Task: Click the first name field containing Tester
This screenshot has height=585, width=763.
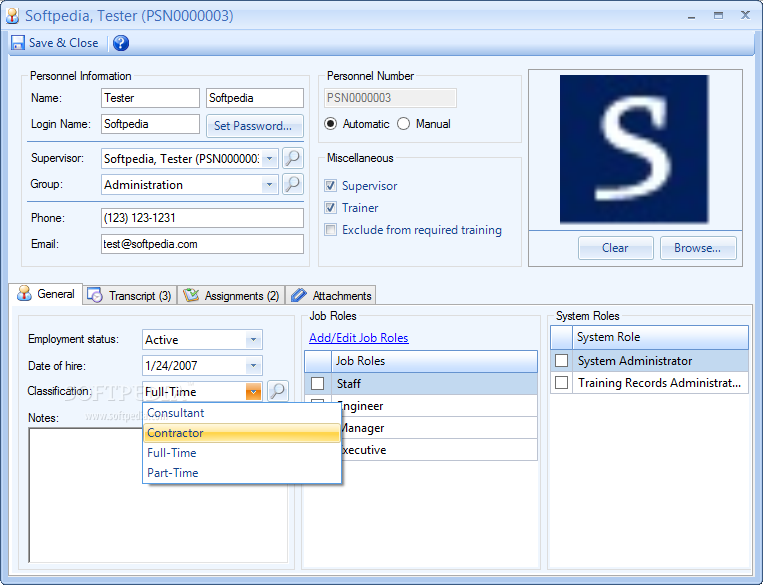Action: click(150, 98)
